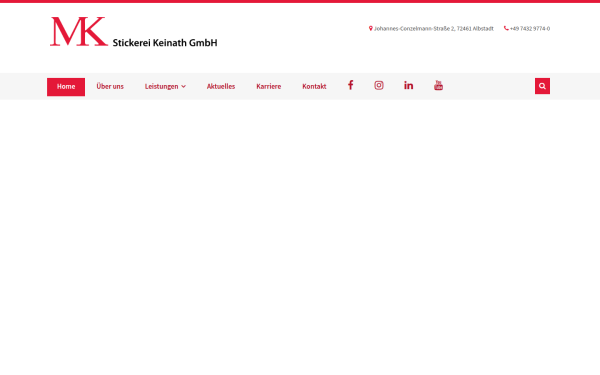The image size is (600, 375).
Task: Open the Instagram profile icon
Action: point(379,85)
